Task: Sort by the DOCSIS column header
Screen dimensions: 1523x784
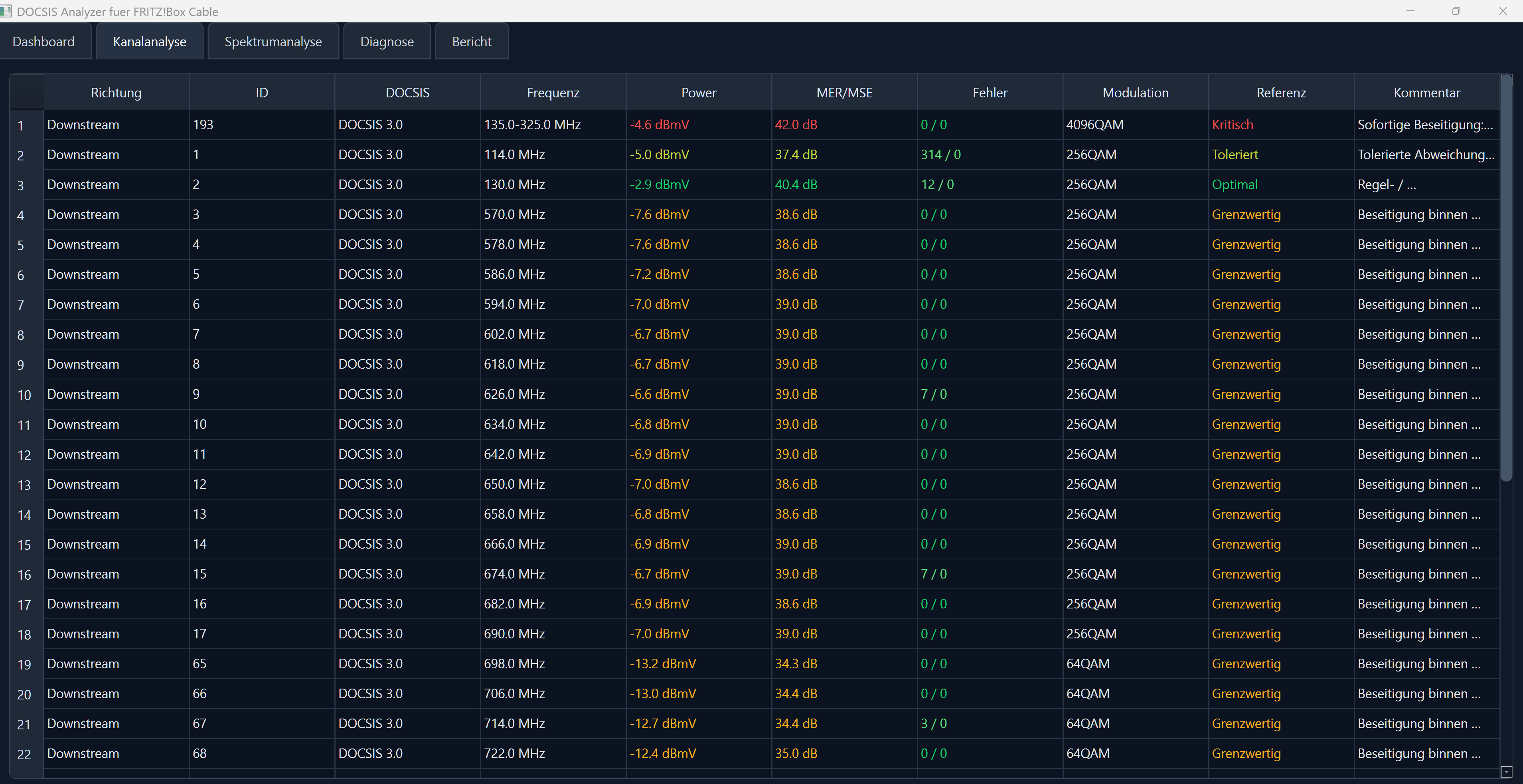Action: [407, 92]
